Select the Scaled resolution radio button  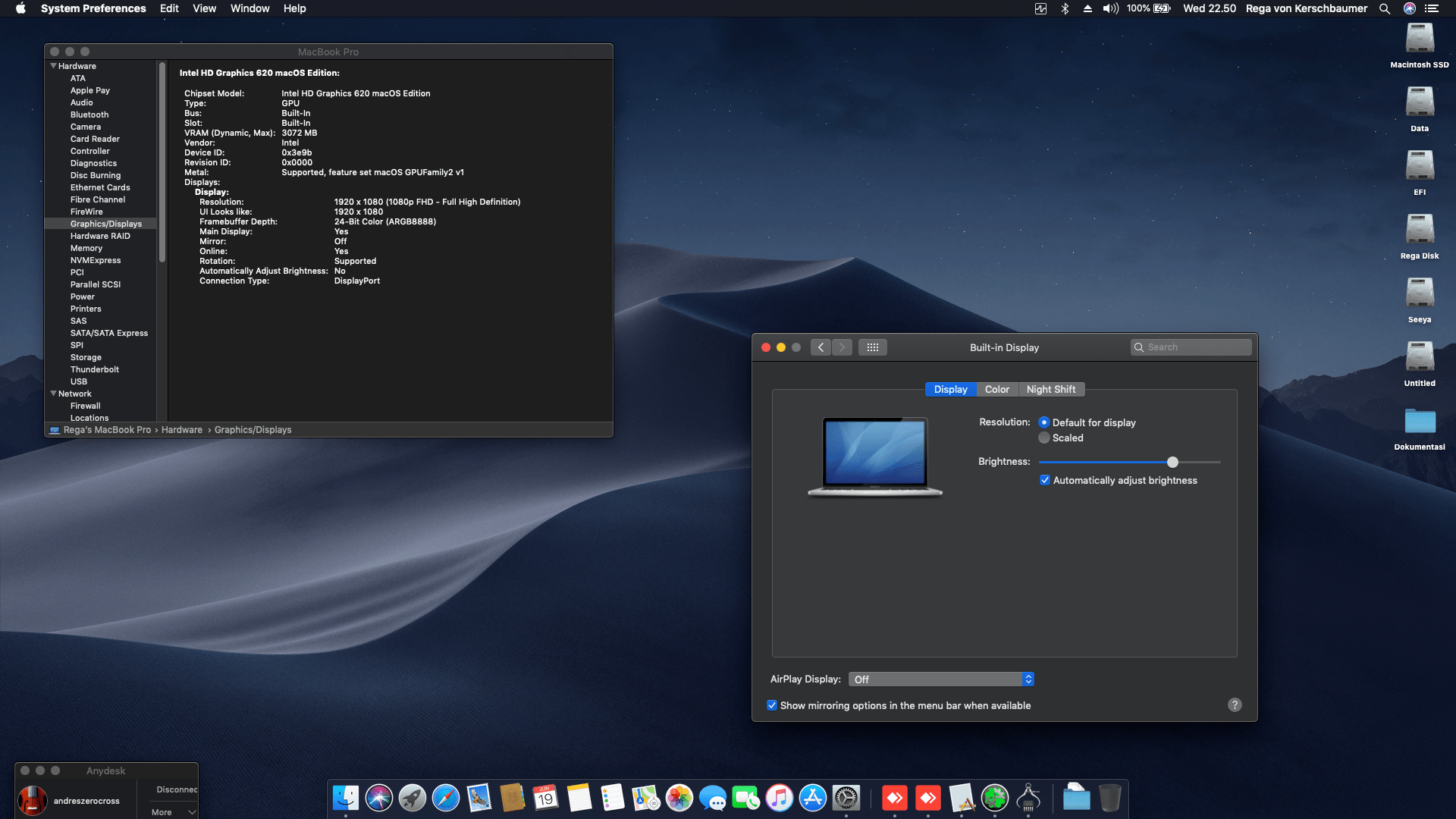pyautogui.click(x=1044, y=438)
